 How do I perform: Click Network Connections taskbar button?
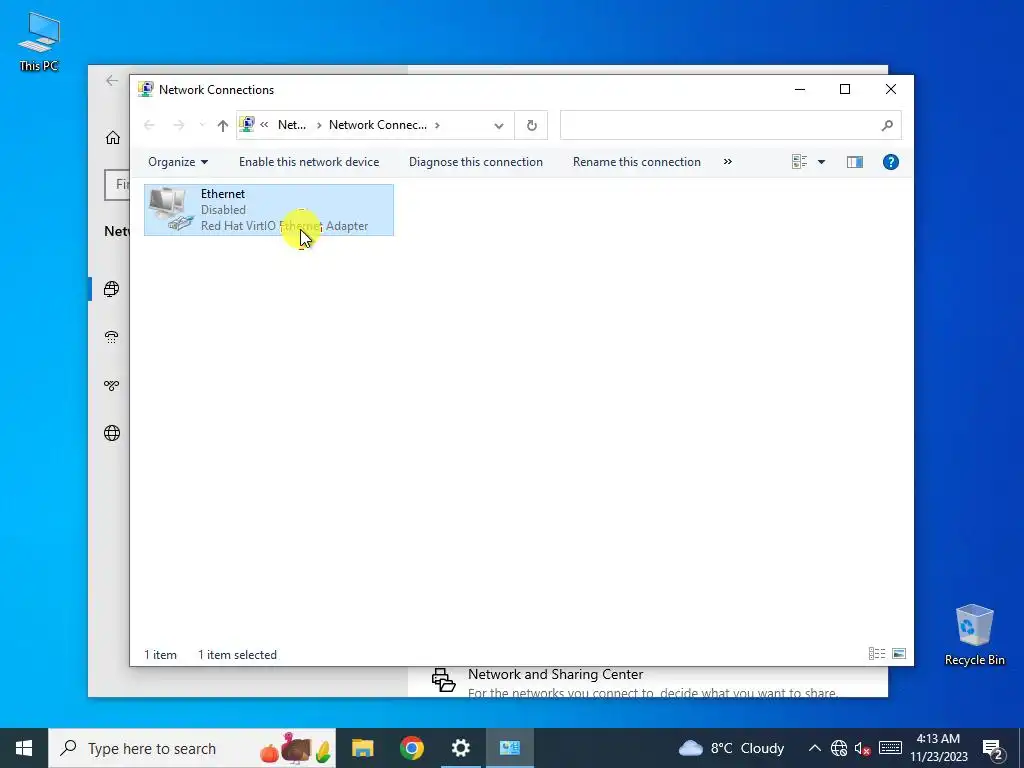click(x=509, y=748)
